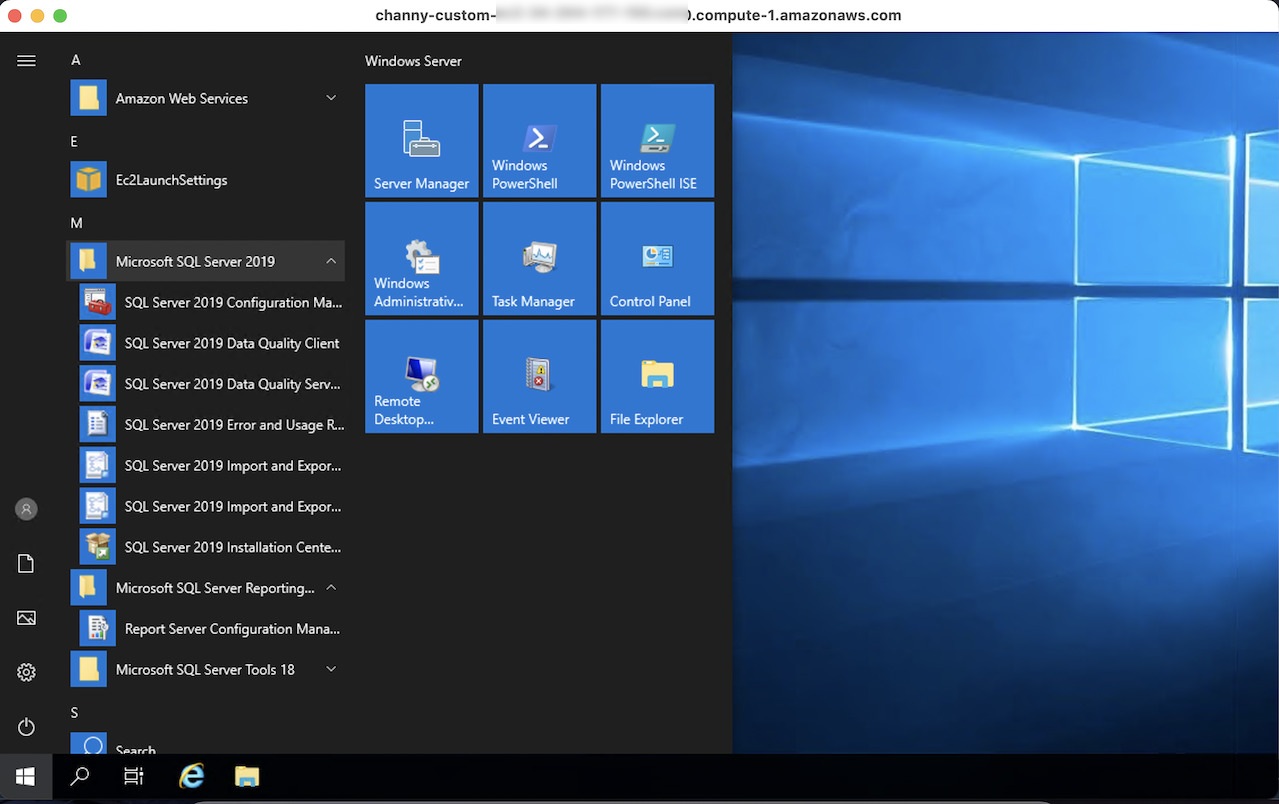
Task: Open Settings gear in Start sidebar
Action: (27, 672)
